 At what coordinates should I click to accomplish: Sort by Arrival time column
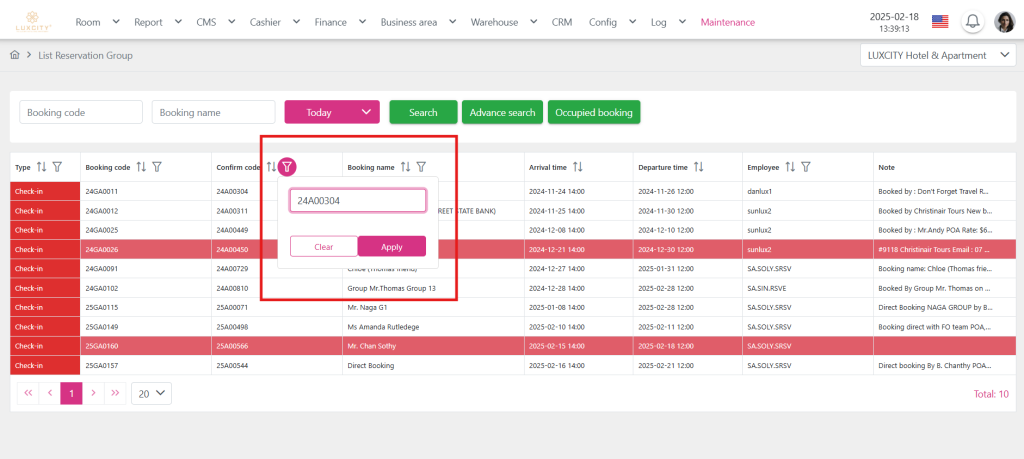point(577,167)
